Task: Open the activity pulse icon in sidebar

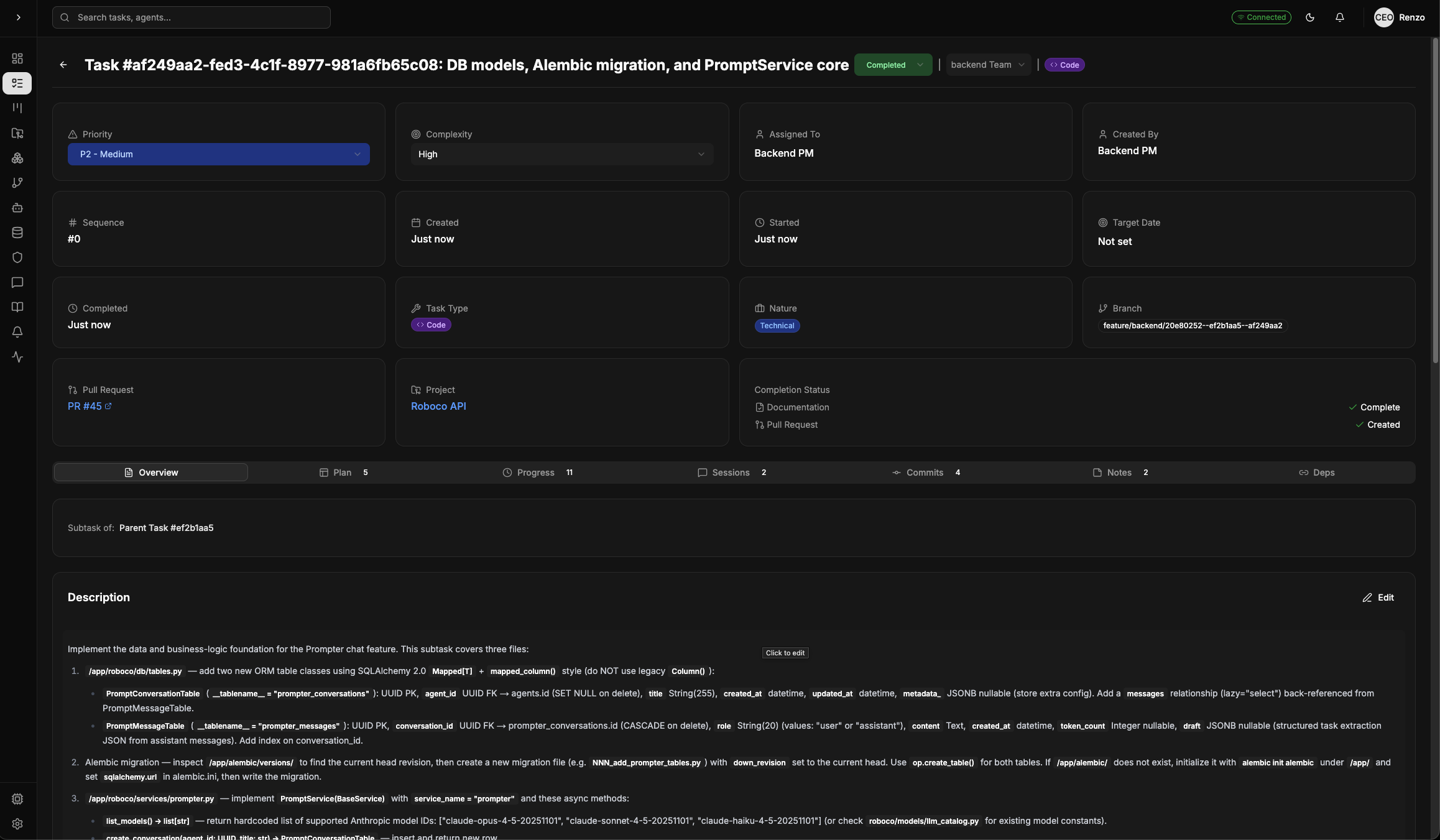Action: pyautogui.click(x=17, y=357)
